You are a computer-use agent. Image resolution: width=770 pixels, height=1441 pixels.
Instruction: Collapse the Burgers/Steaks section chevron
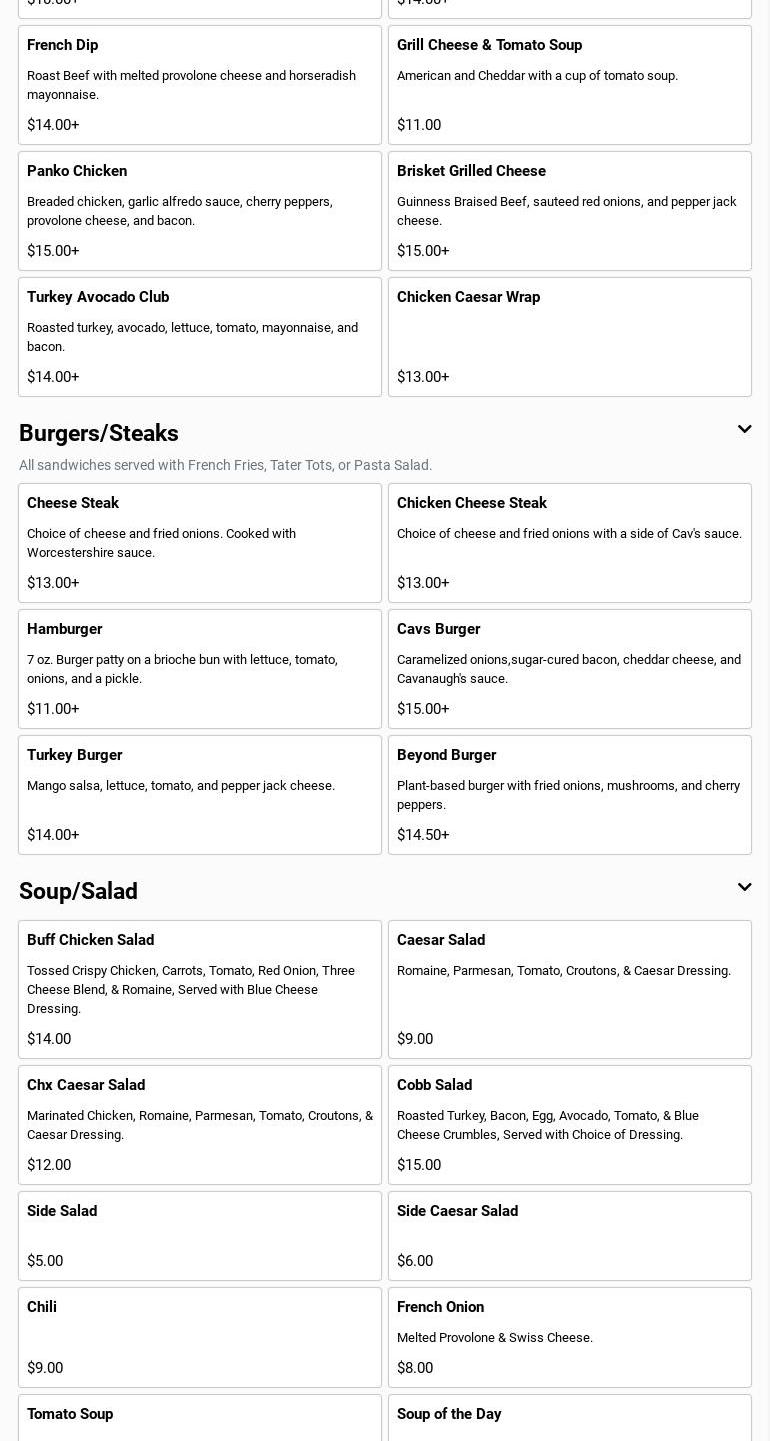[x=744, y=430]
